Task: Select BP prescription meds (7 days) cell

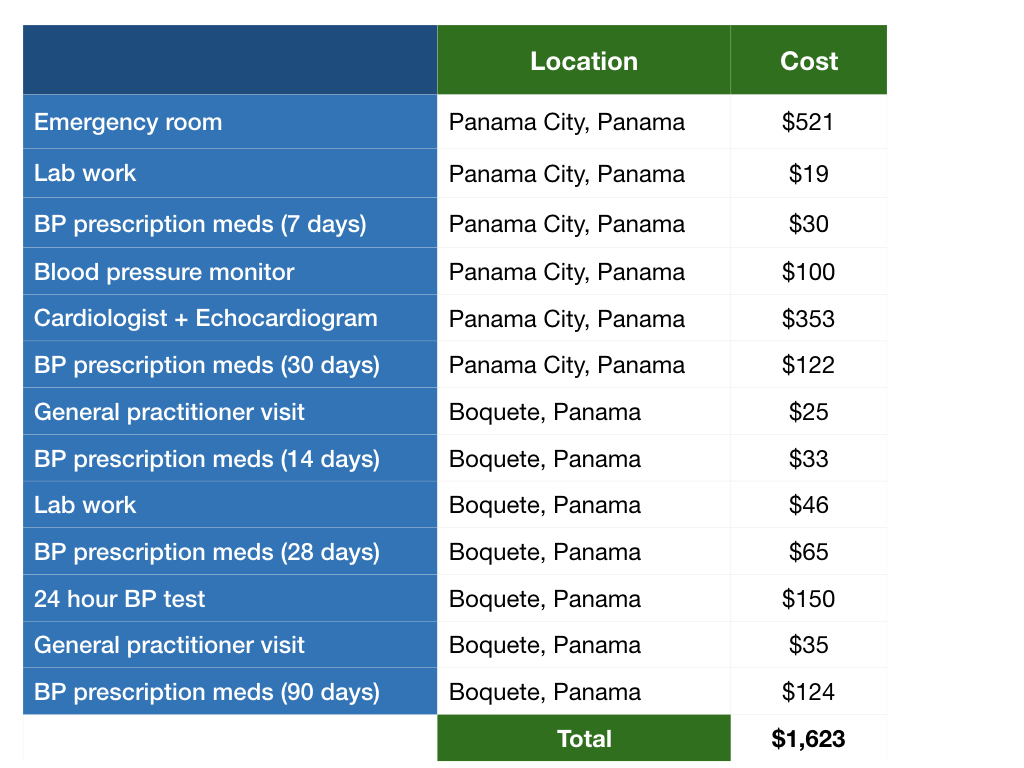Action: tap(200, 224)
